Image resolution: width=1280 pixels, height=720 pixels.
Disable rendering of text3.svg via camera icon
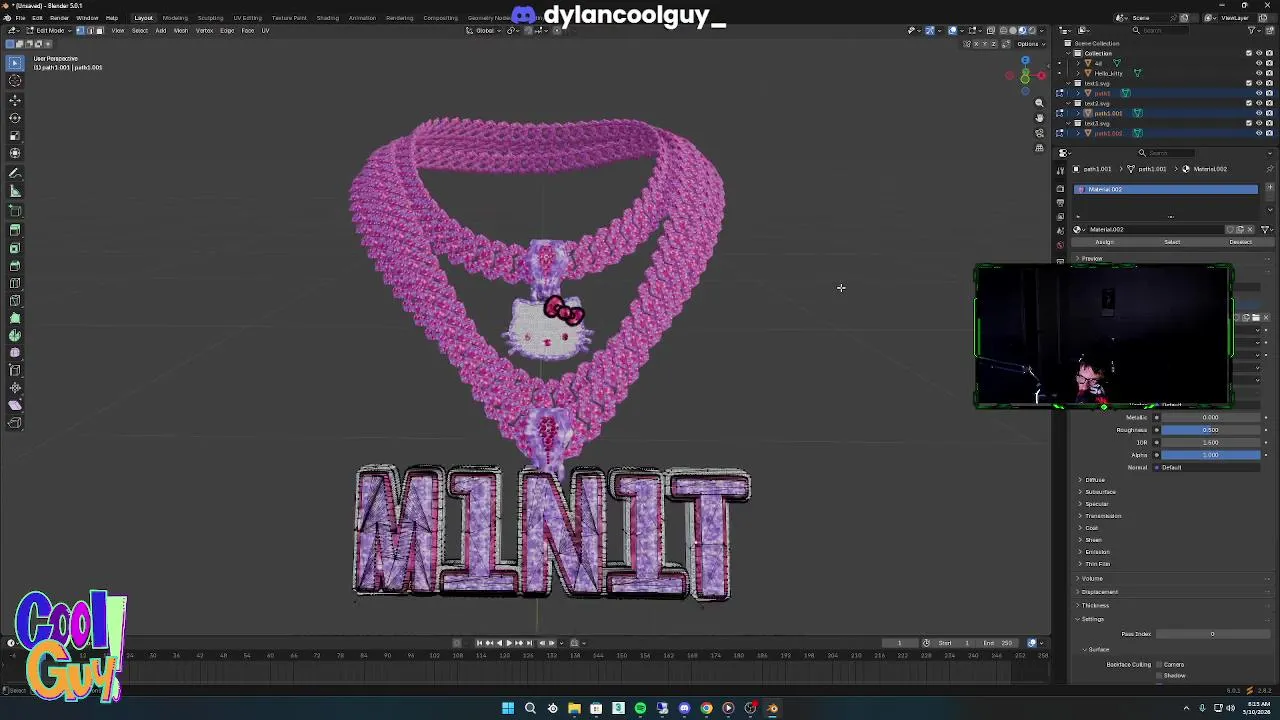1269,123
